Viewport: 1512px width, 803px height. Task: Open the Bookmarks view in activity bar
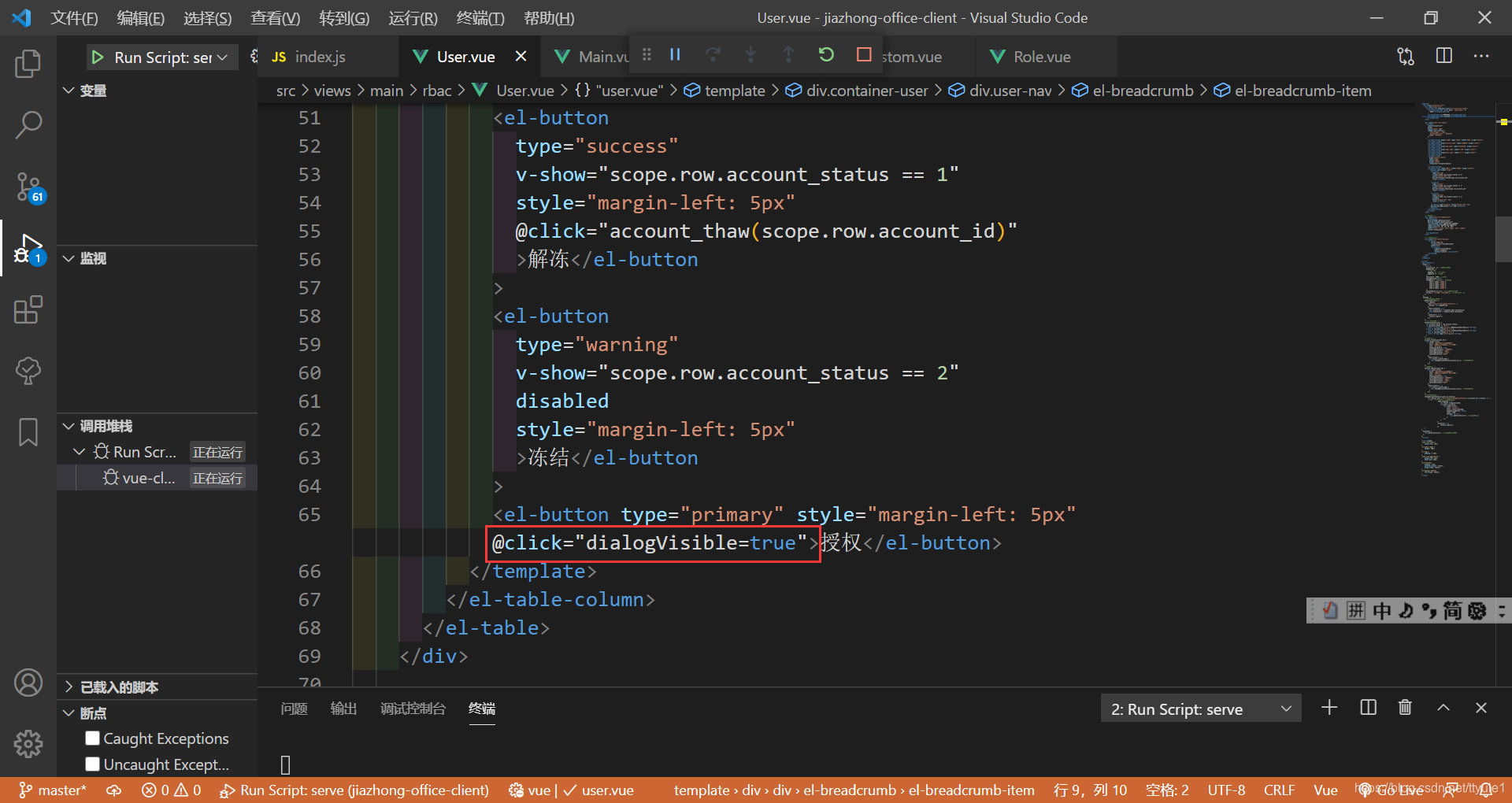coord(28,432)
